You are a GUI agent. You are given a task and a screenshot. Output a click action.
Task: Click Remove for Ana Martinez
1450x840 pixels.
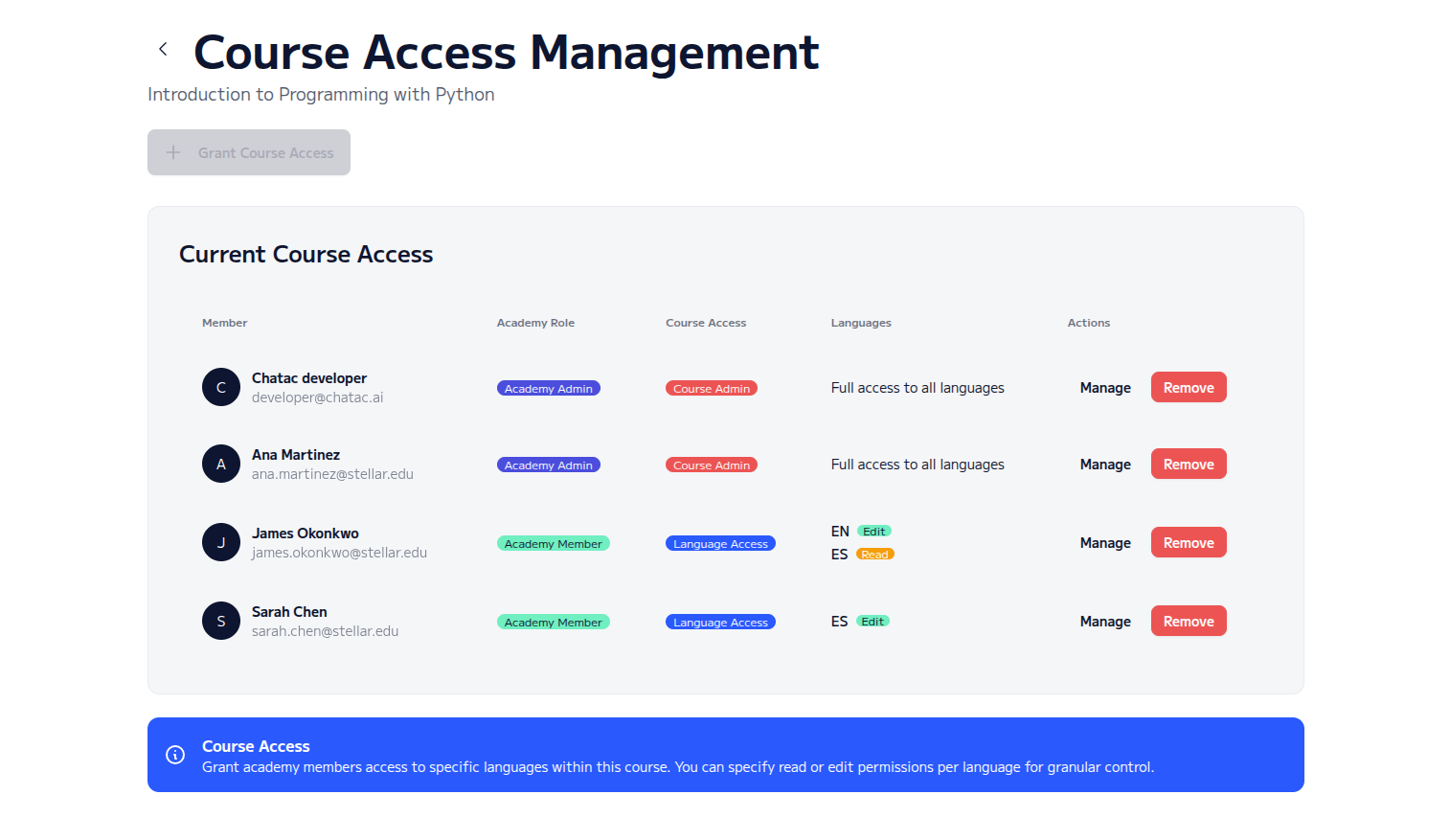(x=1189, y=464)
